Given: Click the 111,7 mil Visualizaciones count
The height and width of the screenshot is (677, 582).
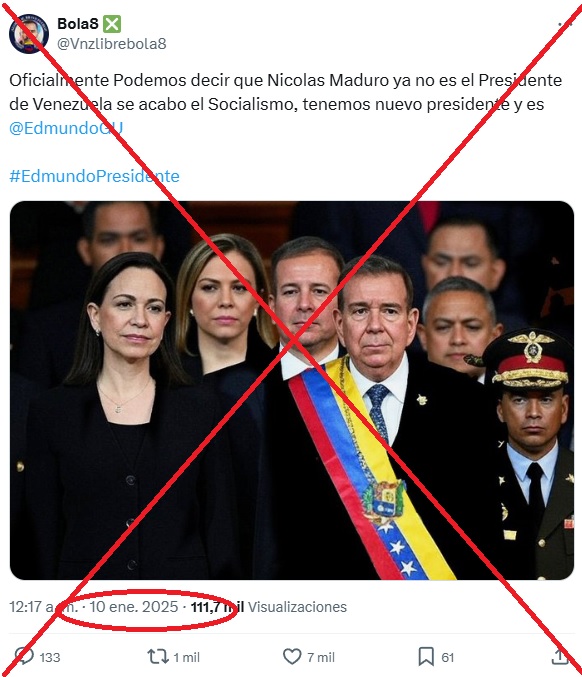Looking at the screenshot, I should click(269, 607).
